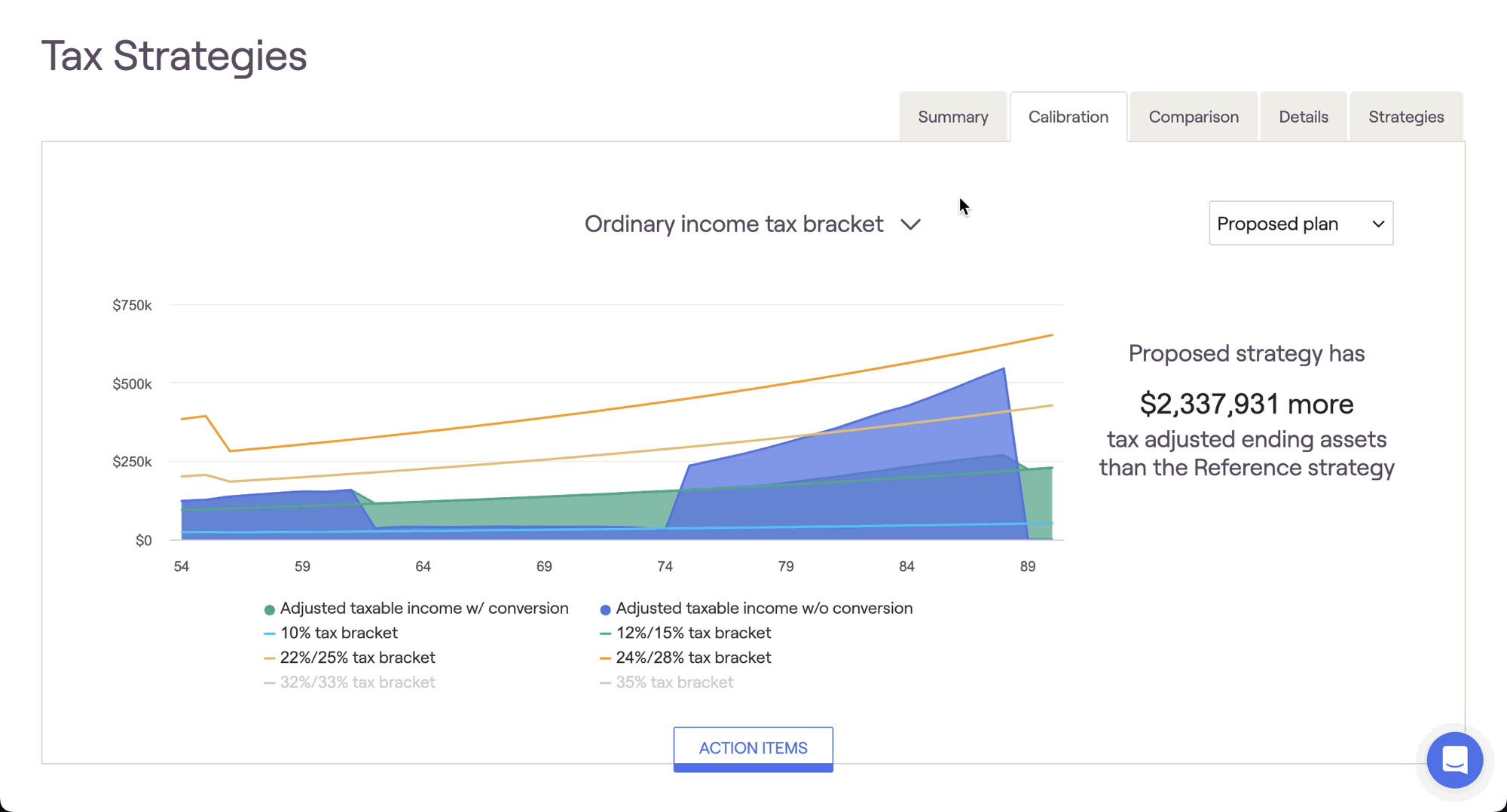Hide the 22%/25% tax bracket line
Screen dimensions: 1507x812
(x=357, y=658)
